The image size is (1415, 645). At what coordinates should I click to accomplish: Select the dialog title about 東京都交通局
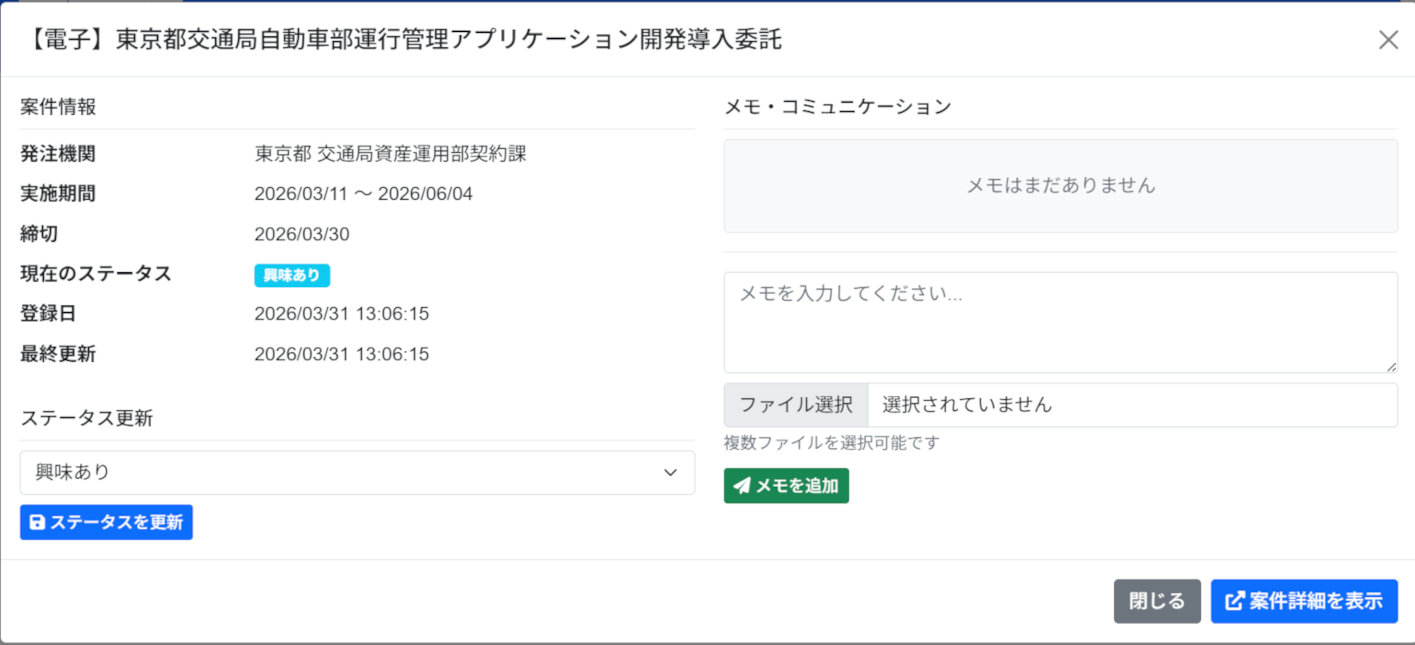pos(400,41)
